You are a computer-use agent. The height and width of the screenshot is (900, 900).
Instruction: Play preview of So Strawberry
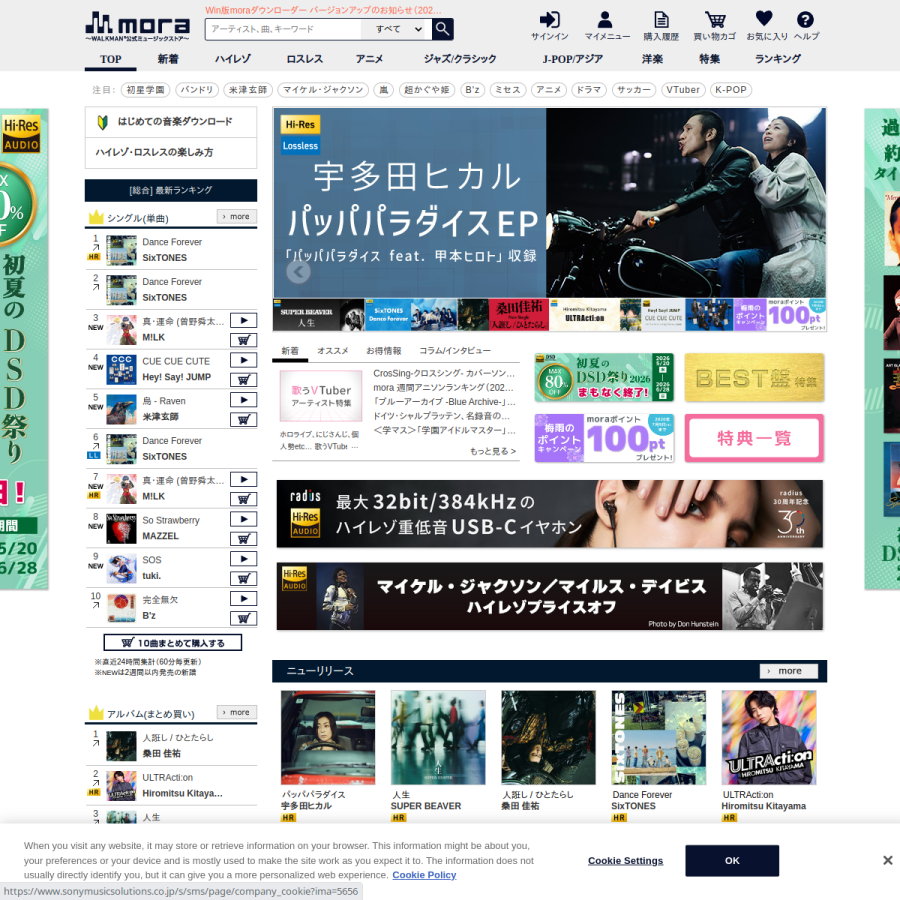pos(243,519)
